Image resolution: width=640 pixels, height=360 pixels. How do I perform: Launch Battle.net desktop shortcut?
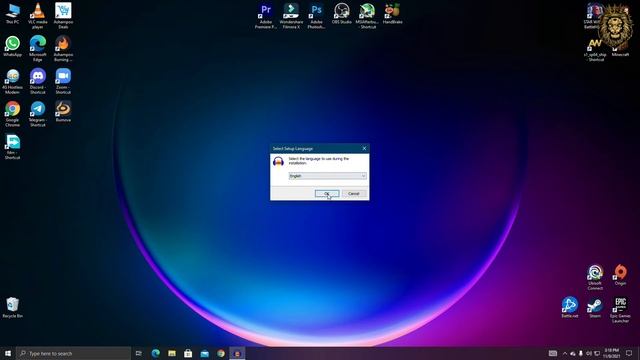tap(570, 307)
